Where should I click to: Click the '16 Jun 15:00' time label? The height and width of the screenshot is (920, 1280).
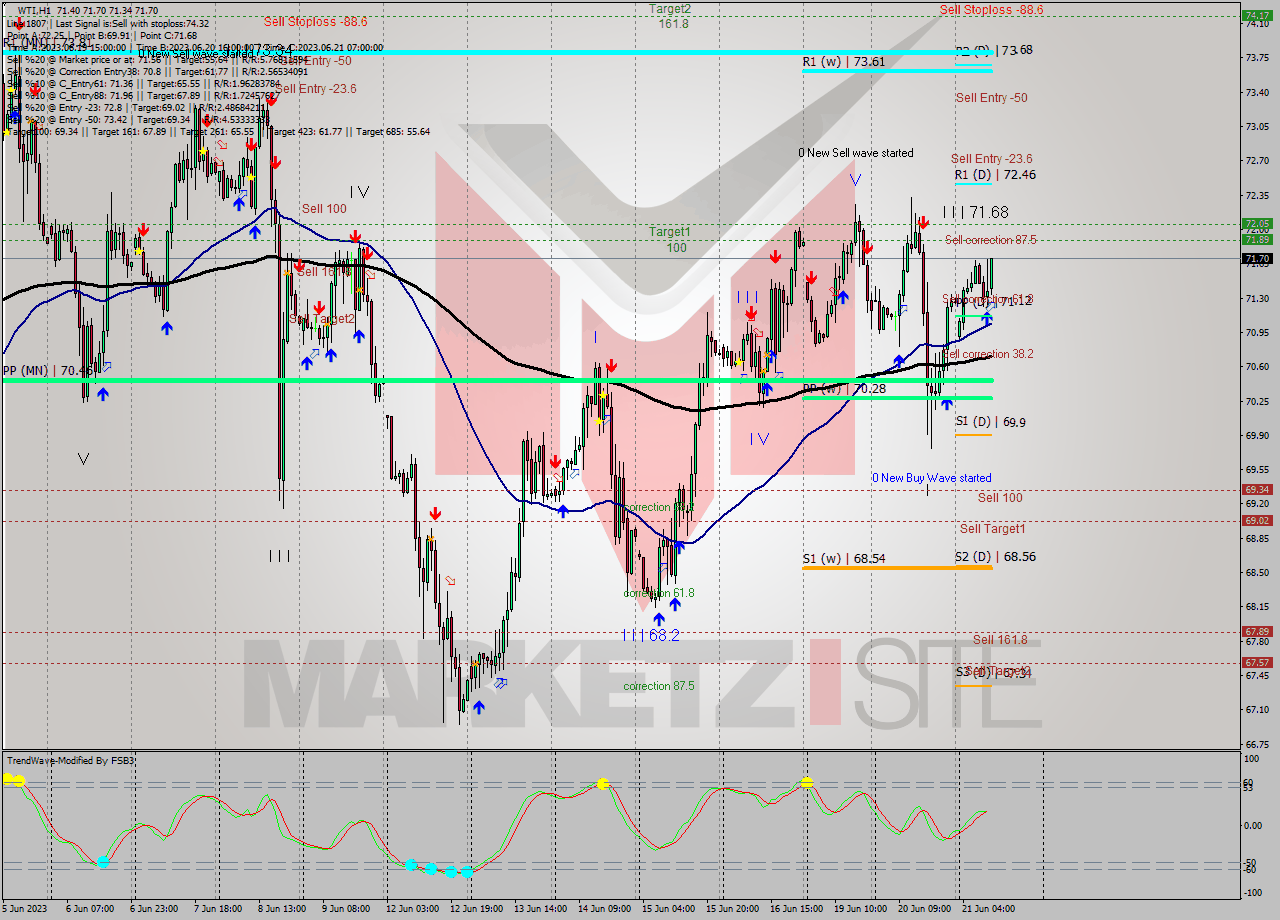[796, 908]
